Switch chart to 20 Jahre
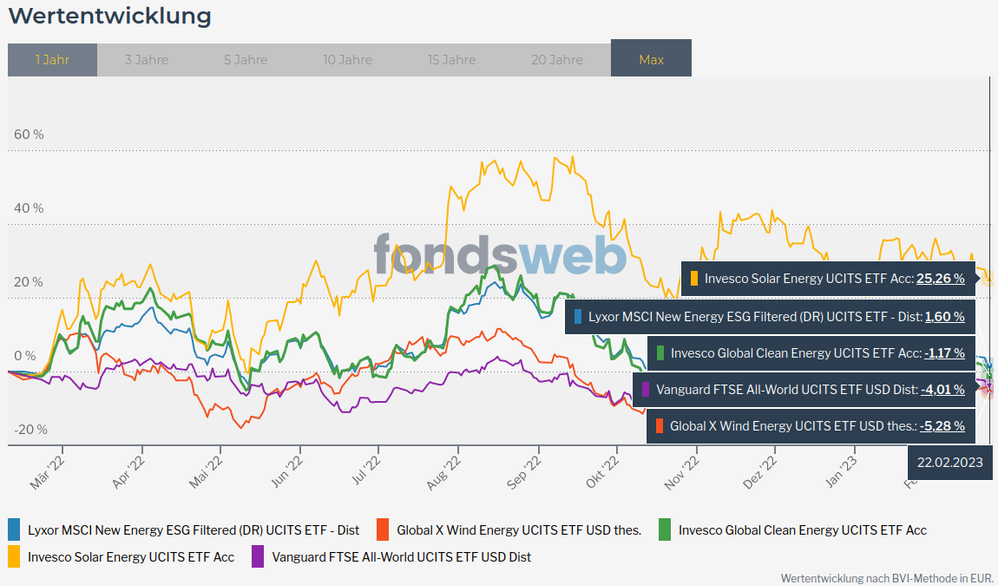998x586 pixels. [557, 60]
